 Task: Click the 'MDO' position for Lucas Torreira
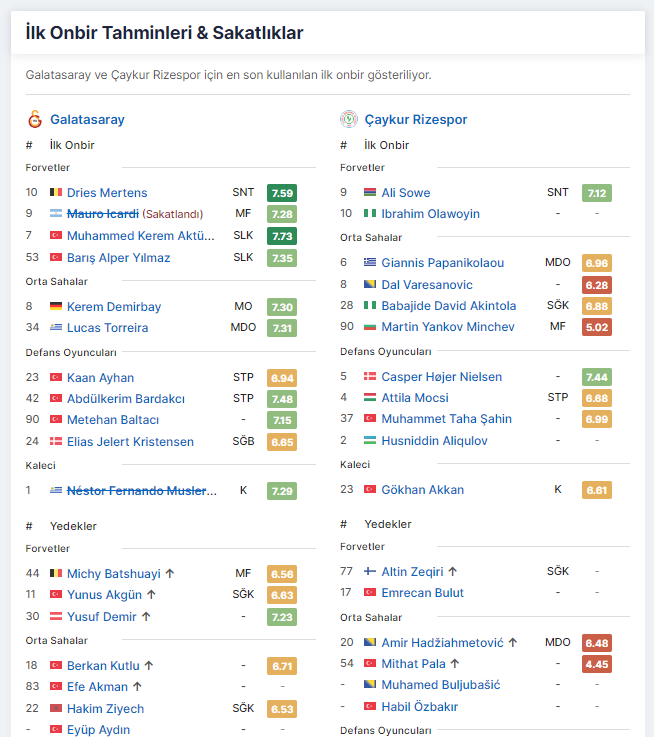243,327
